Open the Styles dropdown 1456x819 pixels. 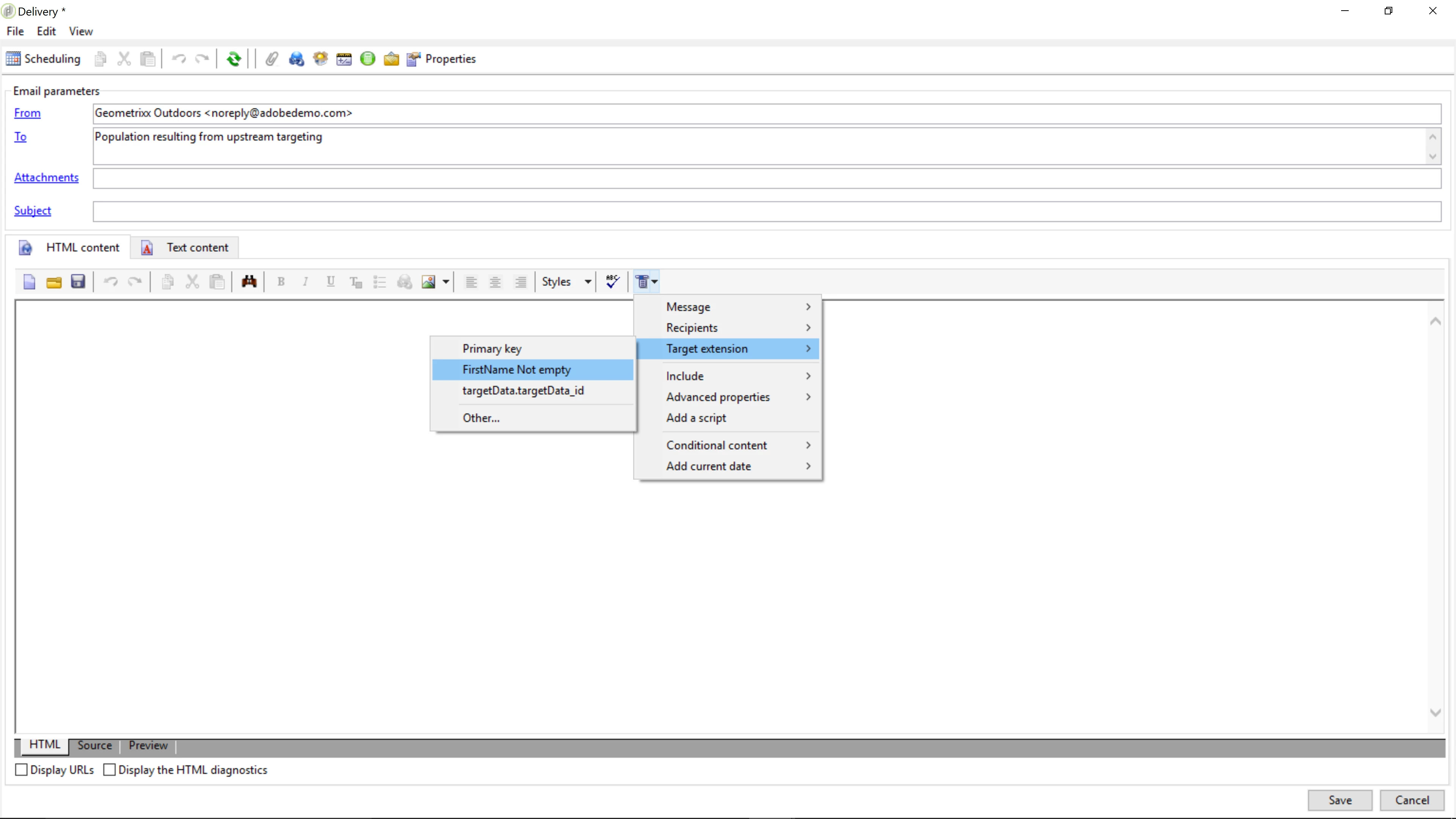coord(566,281)
